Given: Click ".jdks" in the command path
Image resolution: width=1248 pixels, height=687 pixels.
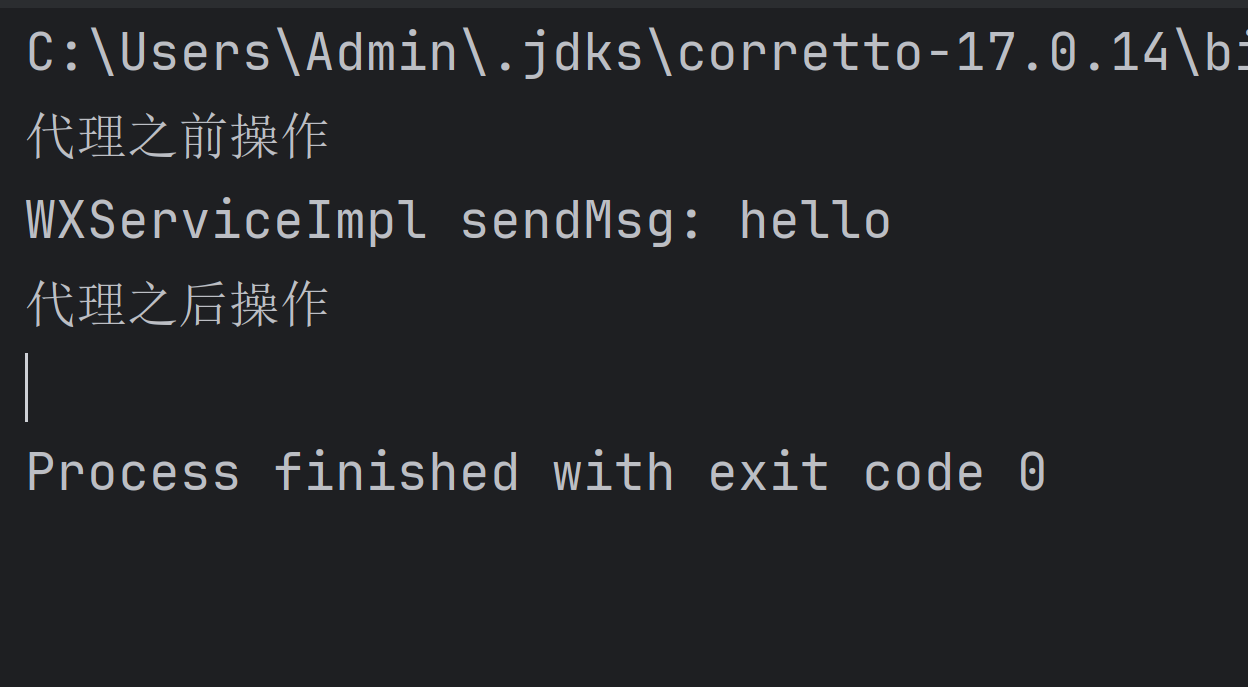Looking at the screenshot, I should 567,53.
